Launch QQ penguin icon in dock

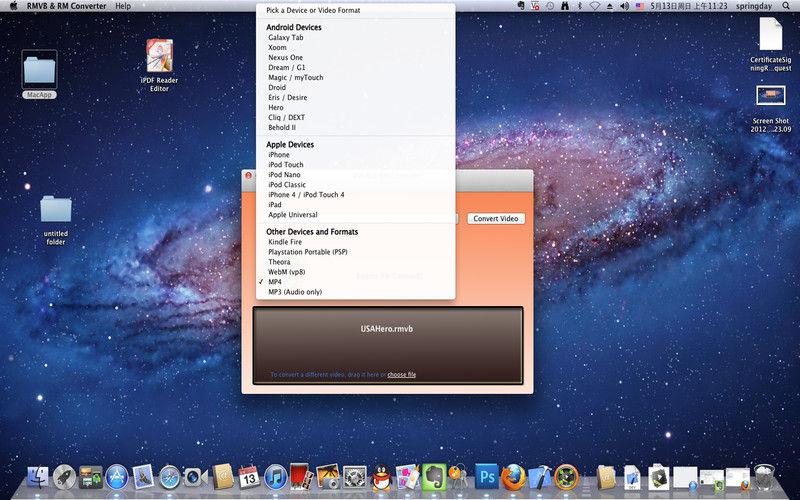click(381, 478)
